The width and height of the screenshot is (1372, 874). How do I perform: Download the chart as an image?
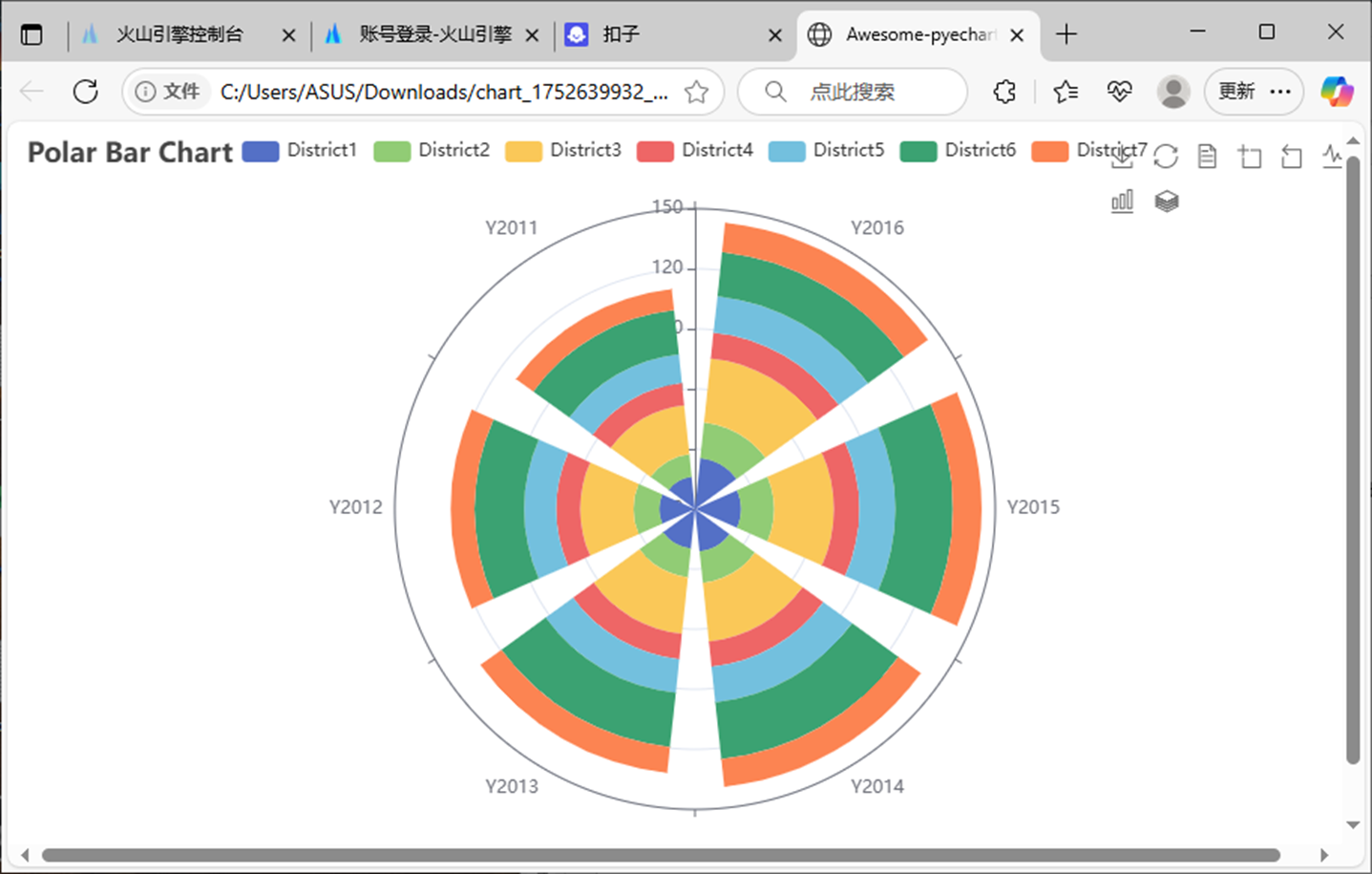click(1122, 159)
